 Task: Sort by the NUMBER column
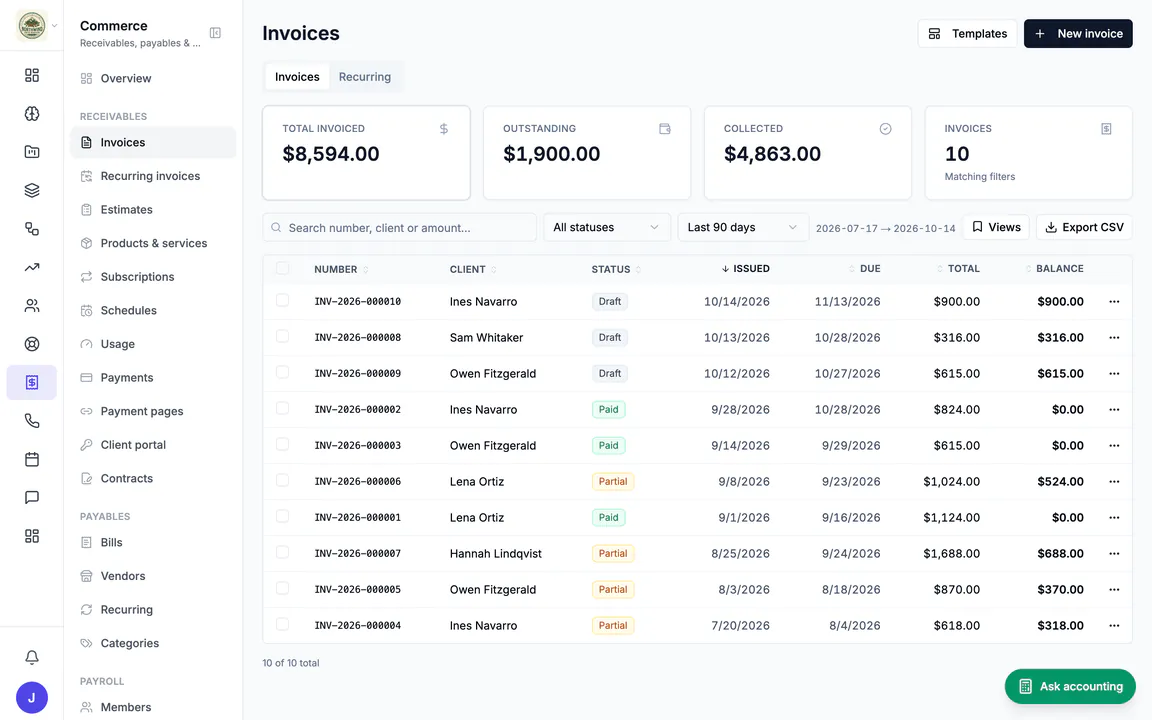(341, 269)
